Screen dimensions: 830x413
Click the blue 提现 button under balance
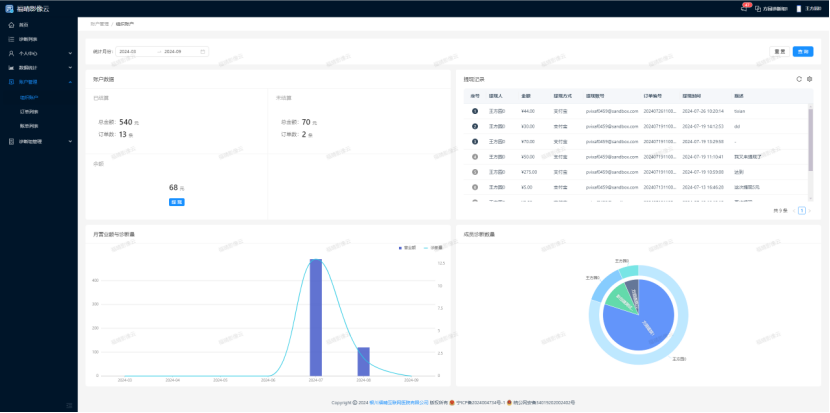coord(177,201)
